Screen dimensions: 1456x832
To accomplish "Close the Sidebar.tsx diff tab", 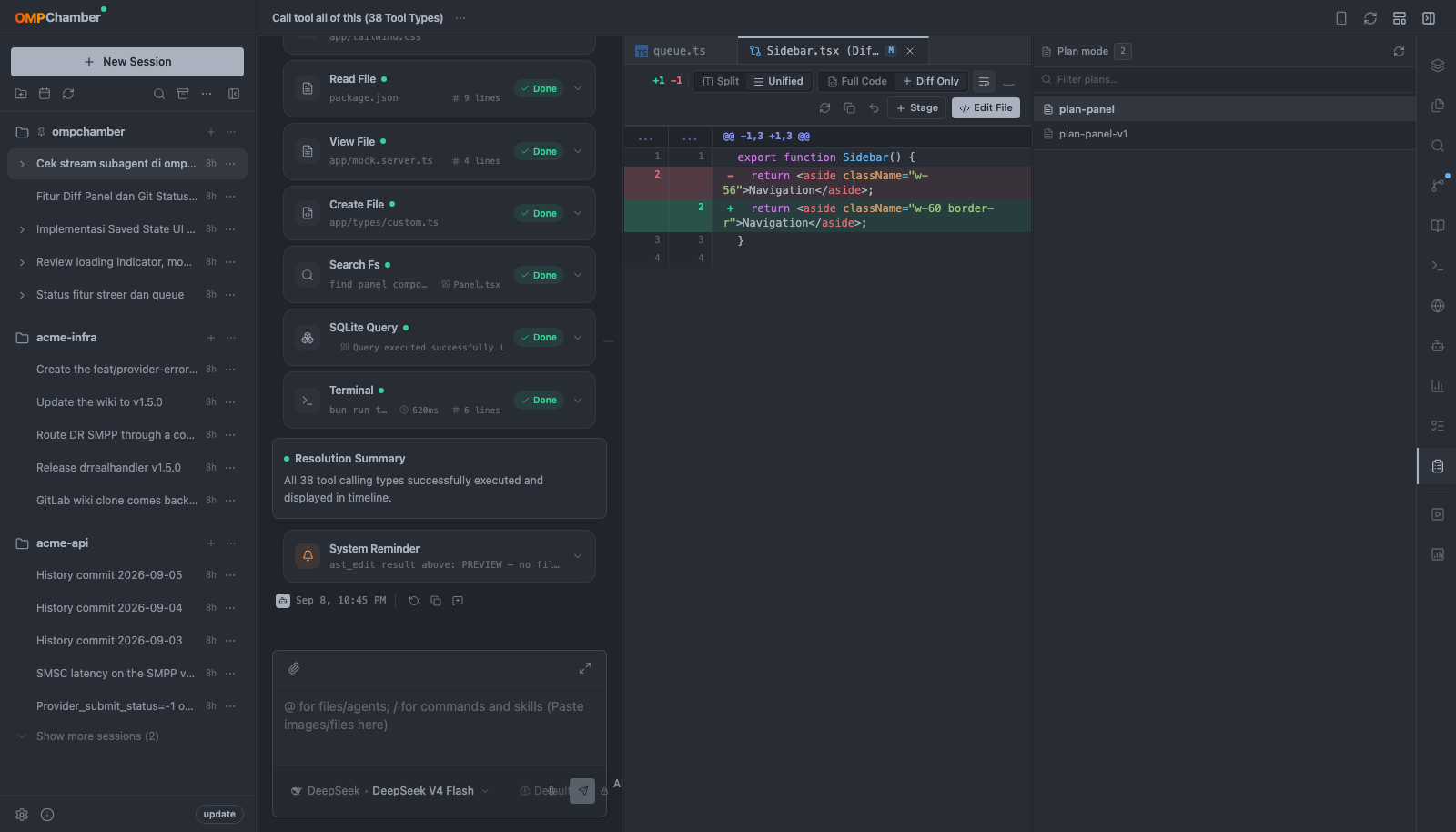I will tap(910, 51).
